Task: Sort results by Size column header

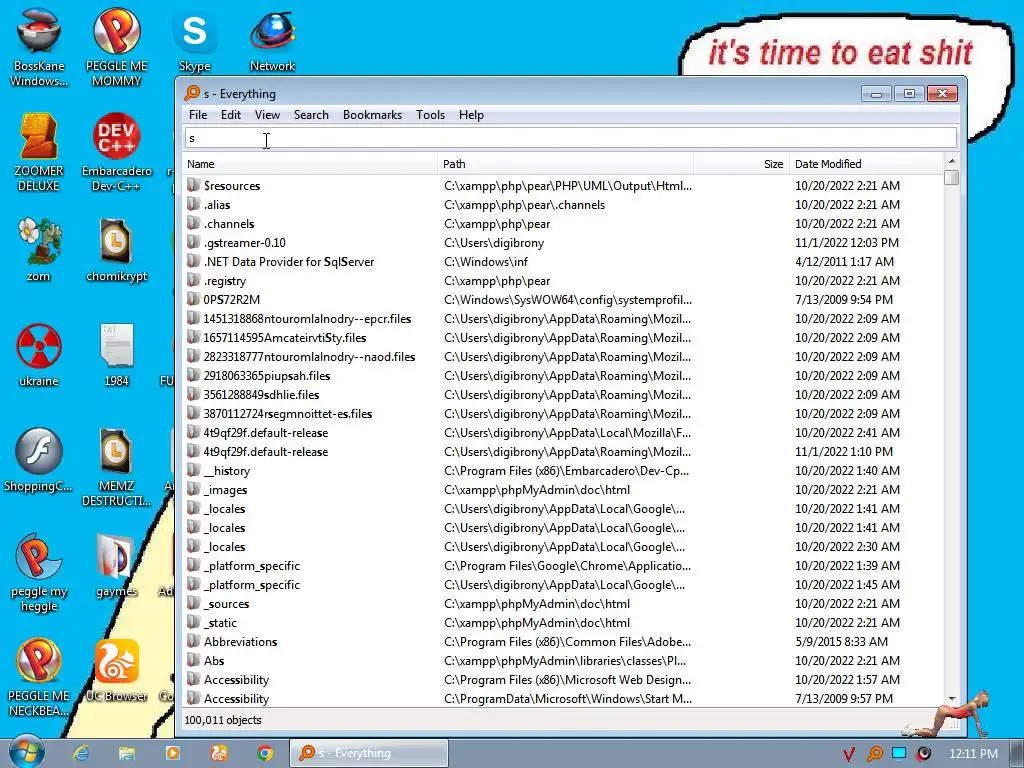Action: 741,164
